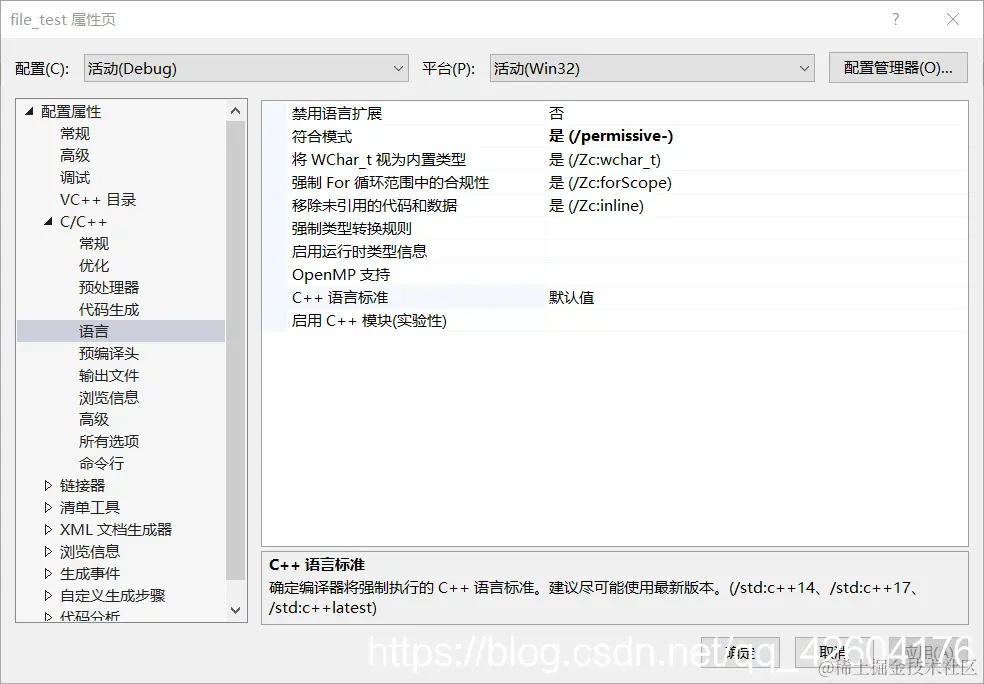Click the 禁用语言扩展 property row
This screenshot has height=684, width=984.
616,114
